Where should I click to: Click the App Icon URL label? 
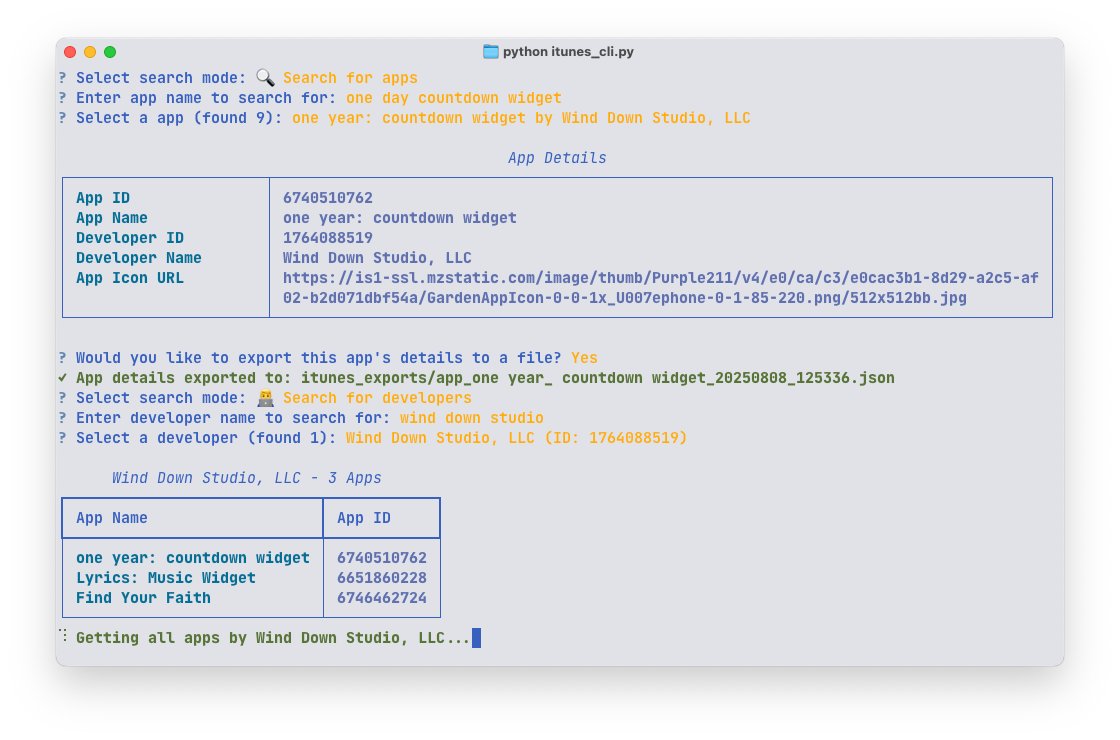click(x=130, y=278)
